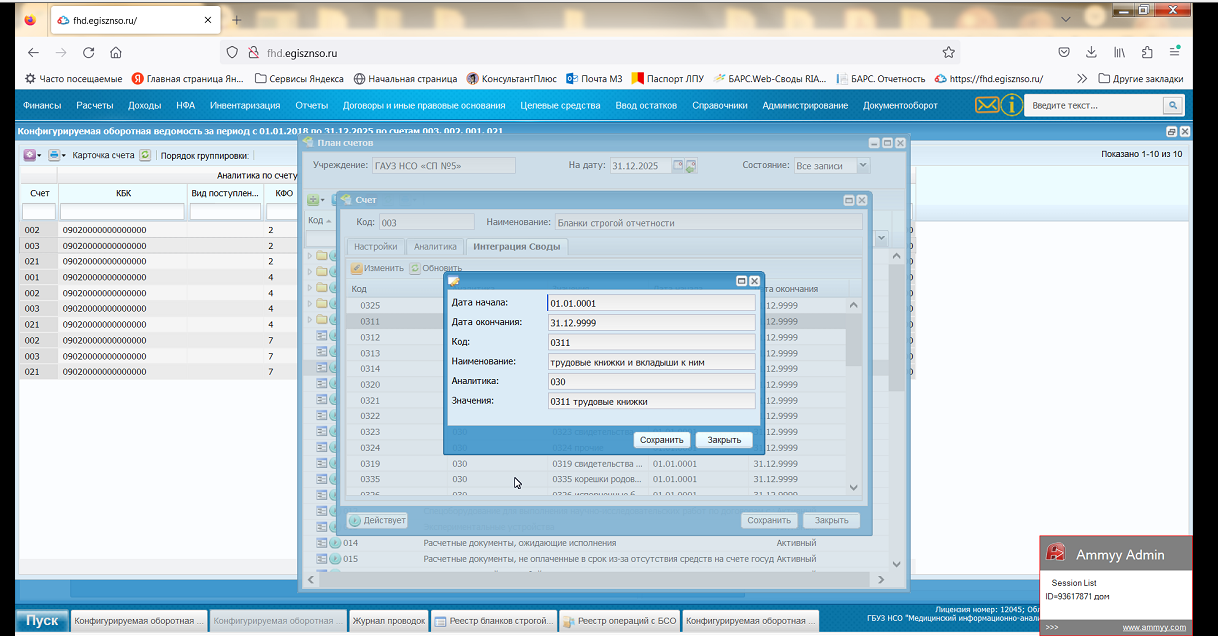Open calendar picker next to На дату

coord(678,166)
